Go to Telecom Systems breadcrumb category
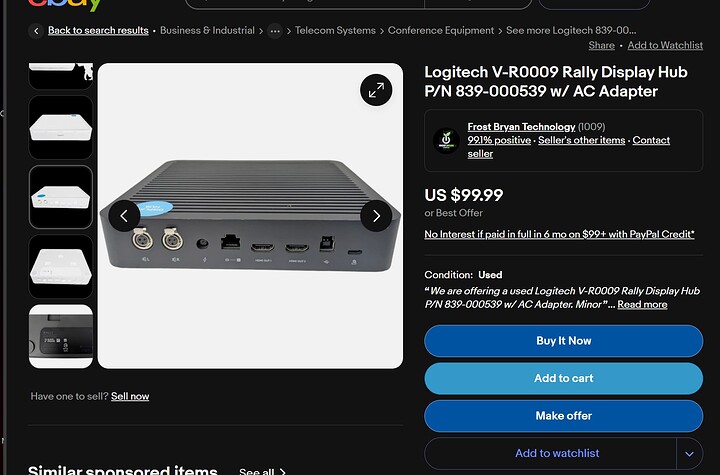This screenshot has width=720, height=475. (335, 31)
